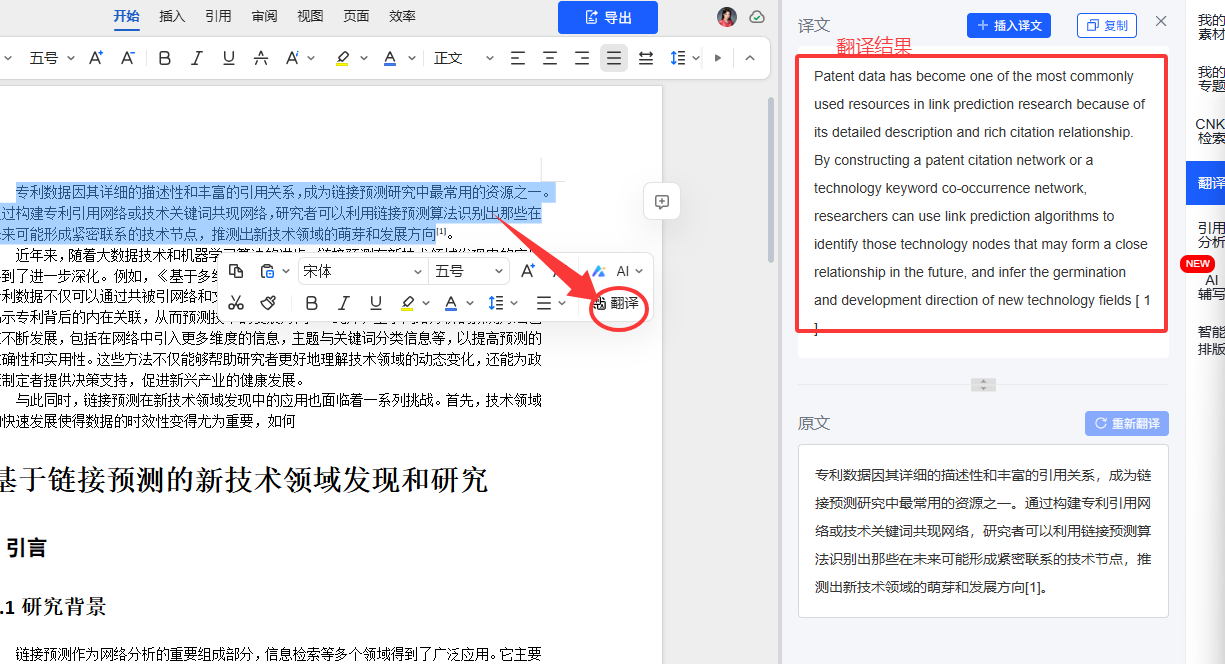Click the add comment icon beside document

click(x=661, y=201)
